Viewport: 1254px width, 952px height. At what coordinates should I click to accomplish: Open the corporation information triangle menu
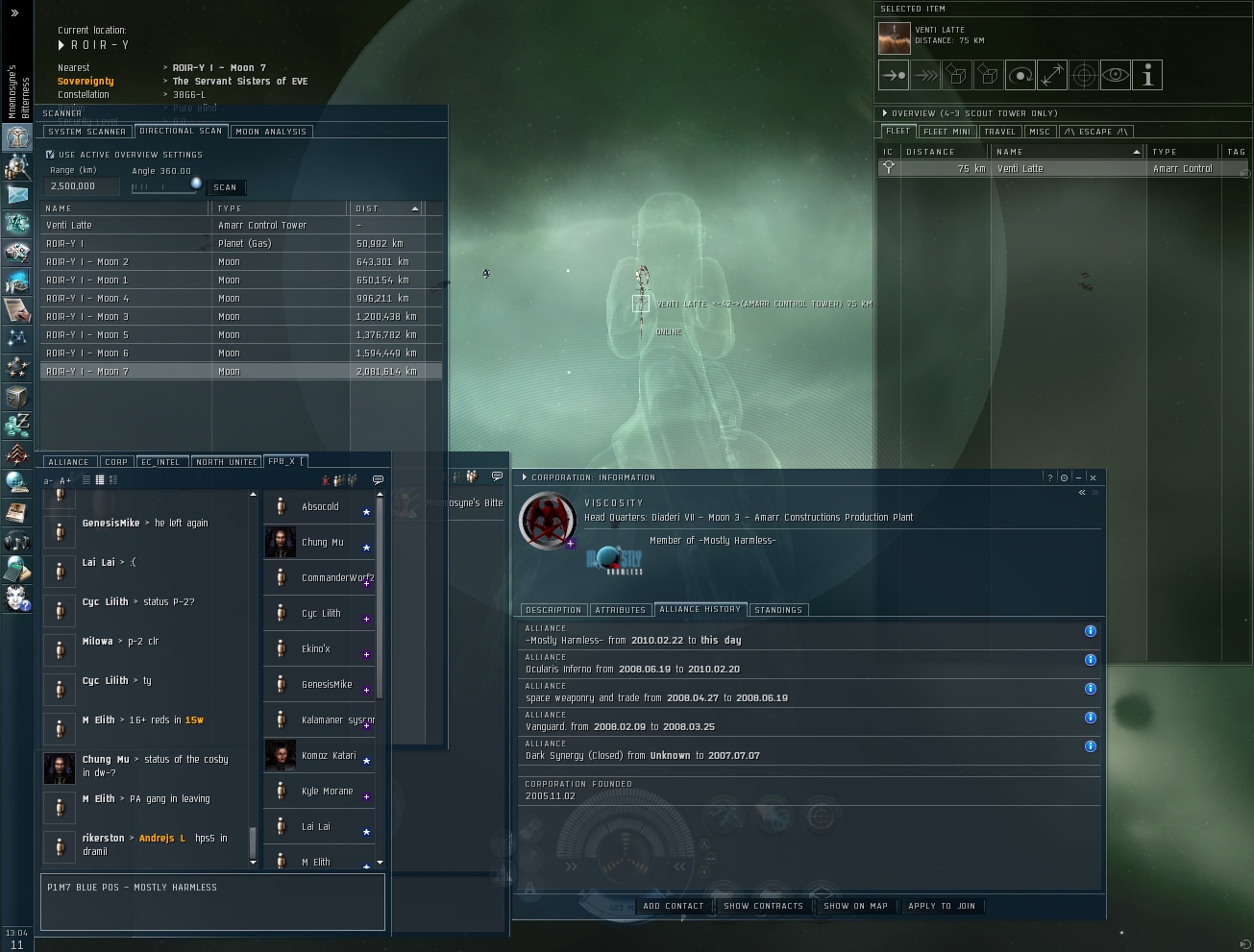coord(524,477)
